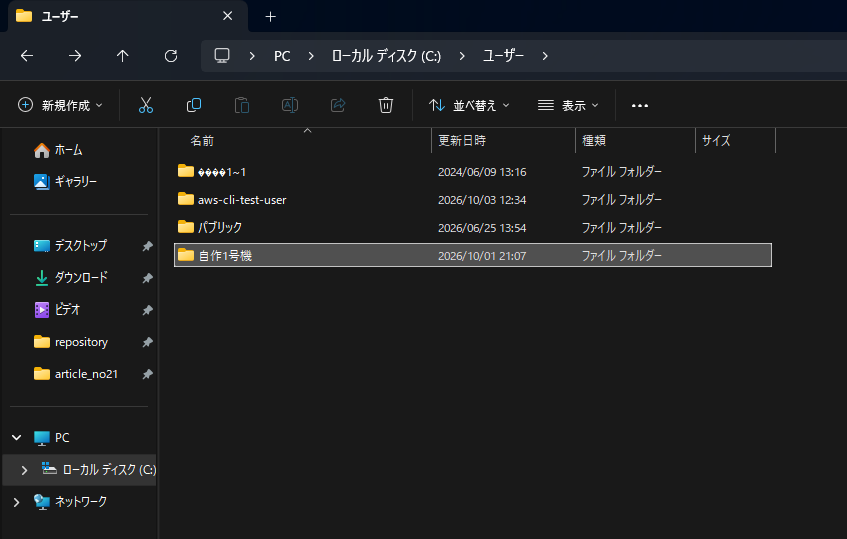Select the ����1~1 folder
This screenshot has height=539, width=847.
pos(222,172)
